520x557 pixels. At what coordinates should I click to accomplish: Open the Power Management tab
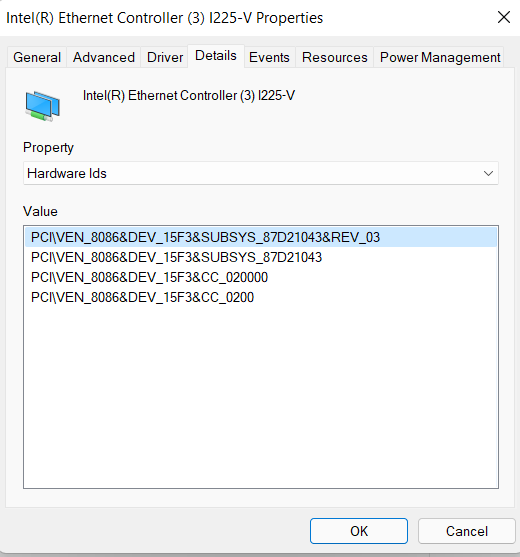click(440, 57)
